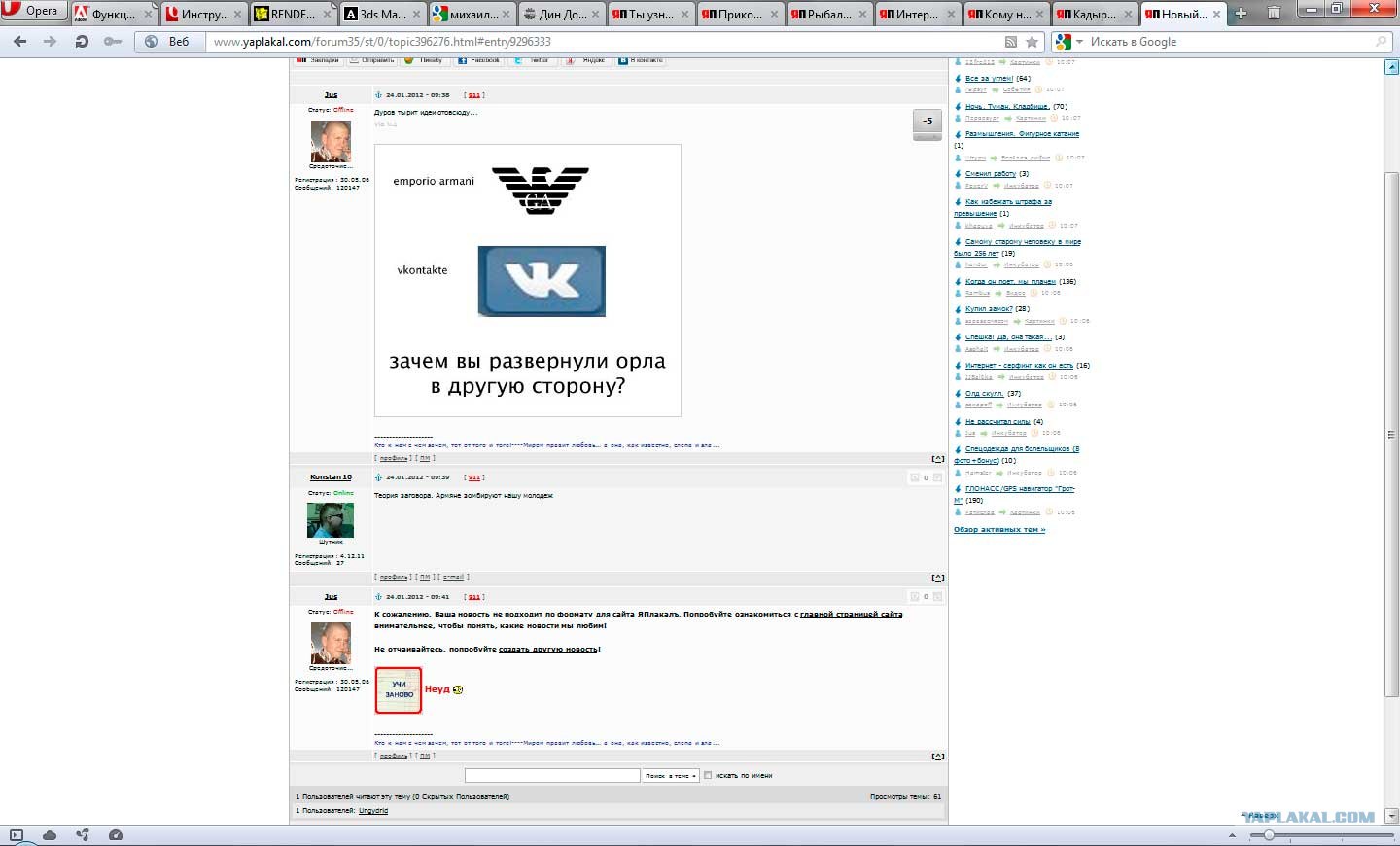Open the emporio armani vkontakte image
The image size is (1400, 846).
pyautogui.click(x=528, y=280)
